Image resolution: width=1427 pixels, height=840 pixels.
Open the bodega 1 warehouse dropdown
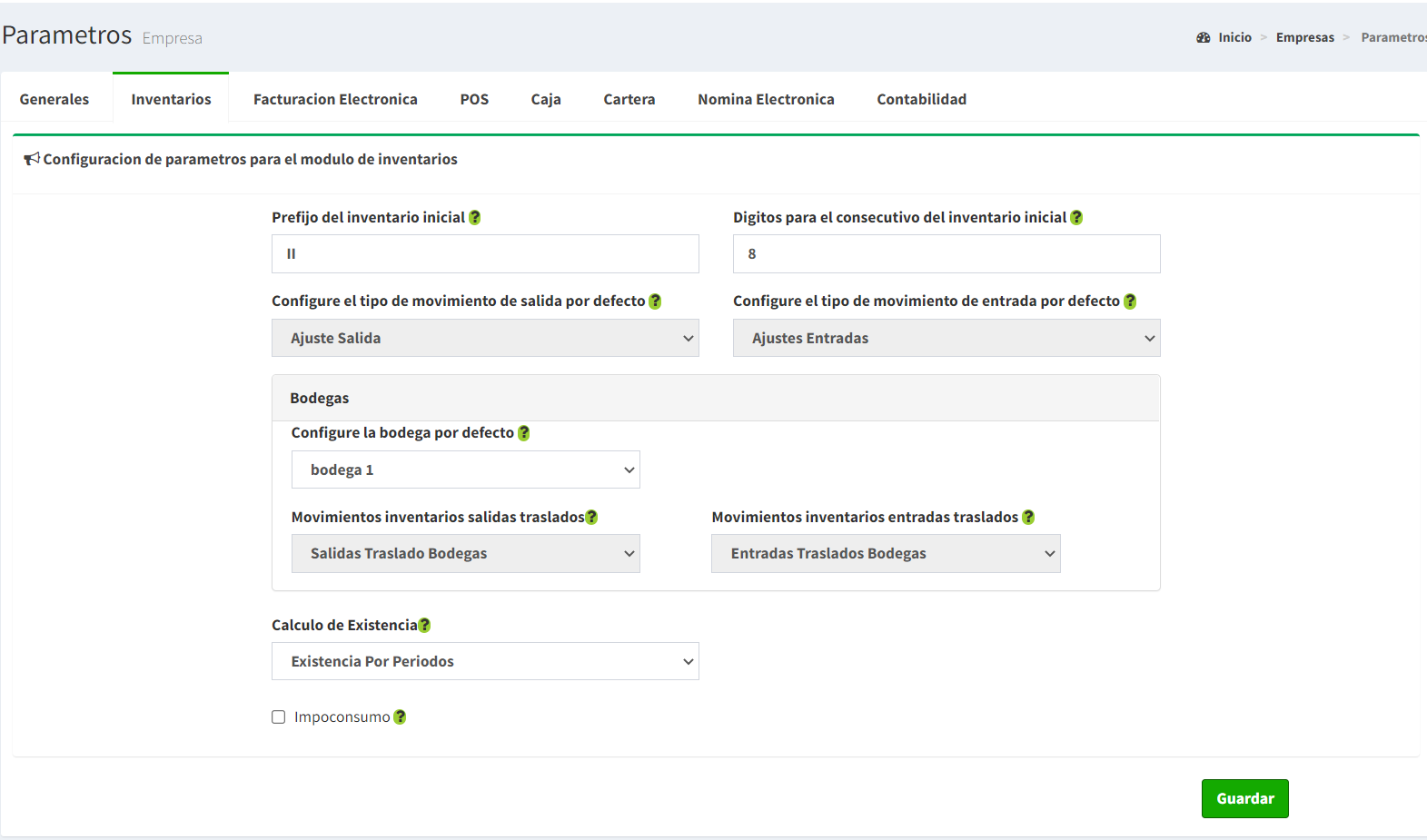coord(465,469)
